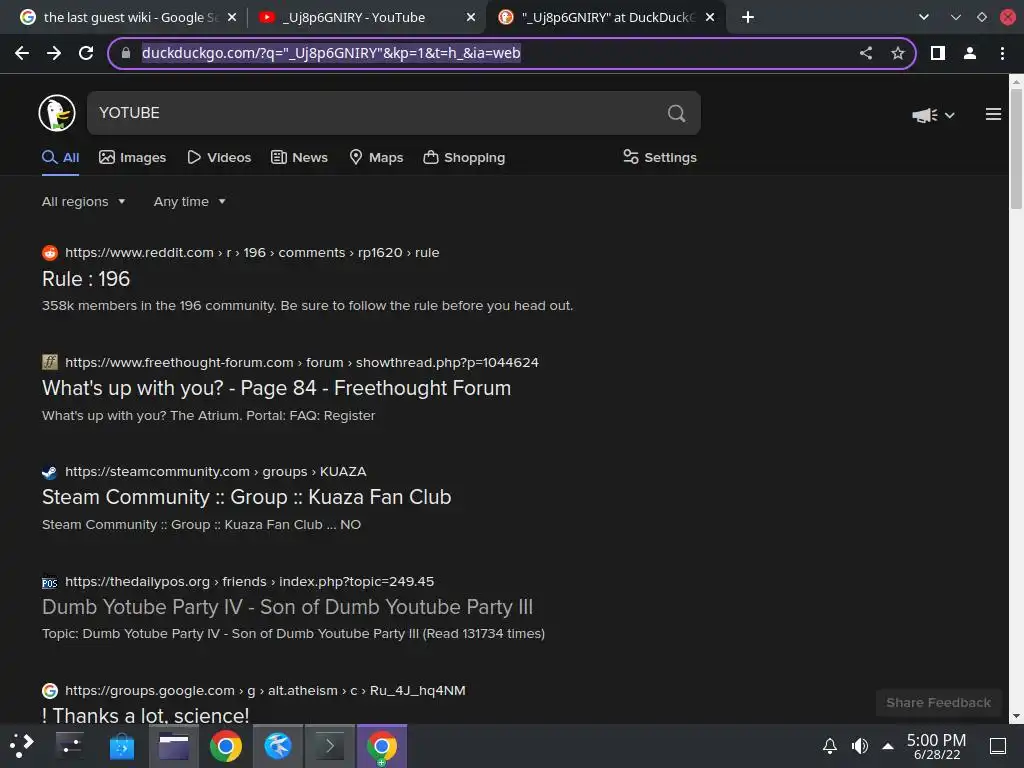Open the terminal in taskbar
Screen dimensions: 1024x768
tap(330, 745)
